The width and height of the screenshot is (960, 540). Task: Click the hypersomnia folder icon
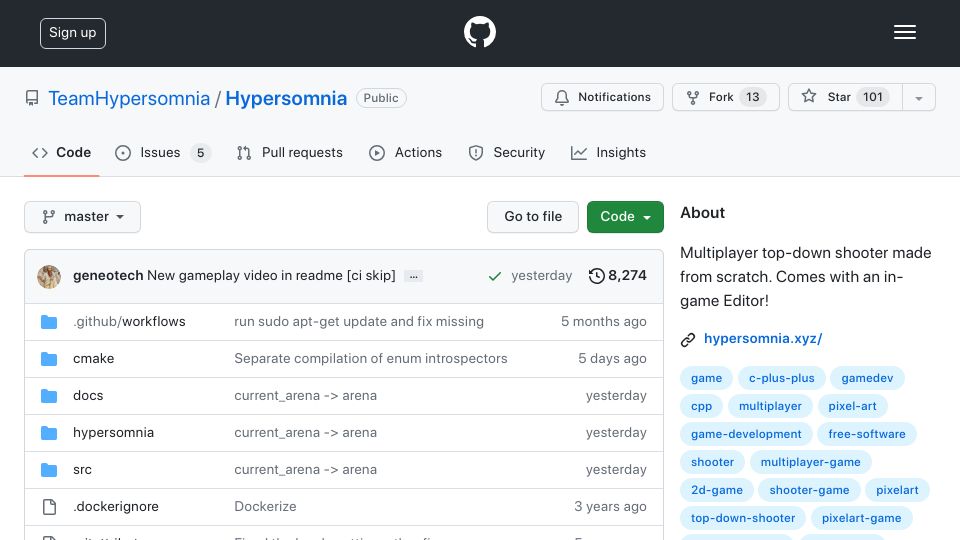coord(49,433)
